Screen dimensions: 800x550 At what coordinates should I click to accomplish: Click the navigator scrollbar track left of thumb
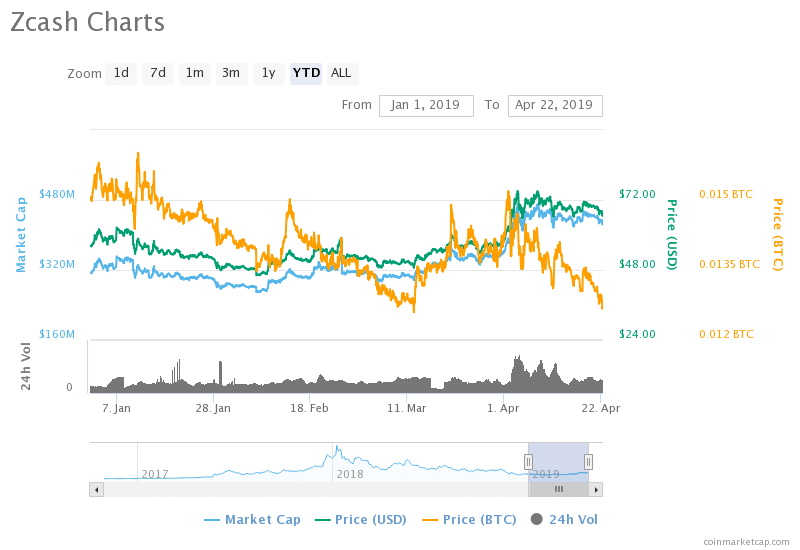coord(316,490)
